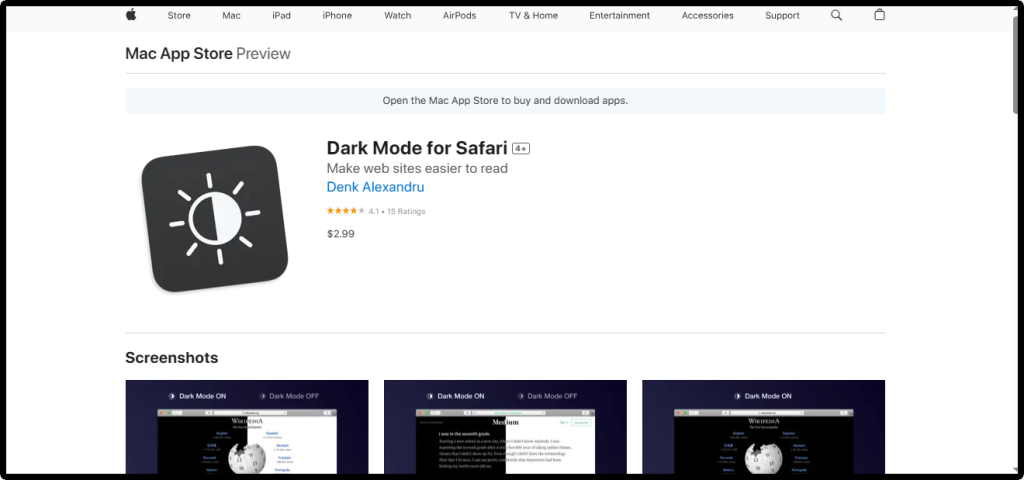Click the star rating icons

point(345,211)
